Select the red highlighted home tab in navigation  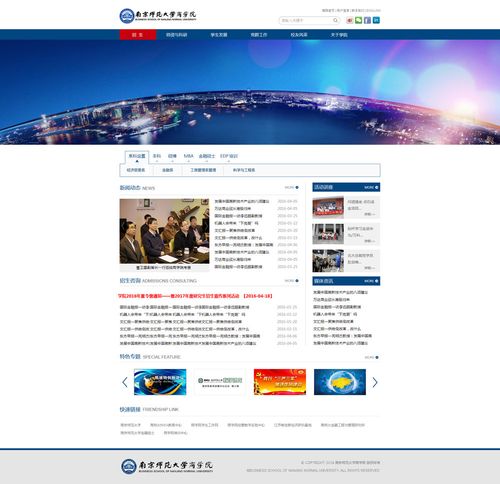138,35
